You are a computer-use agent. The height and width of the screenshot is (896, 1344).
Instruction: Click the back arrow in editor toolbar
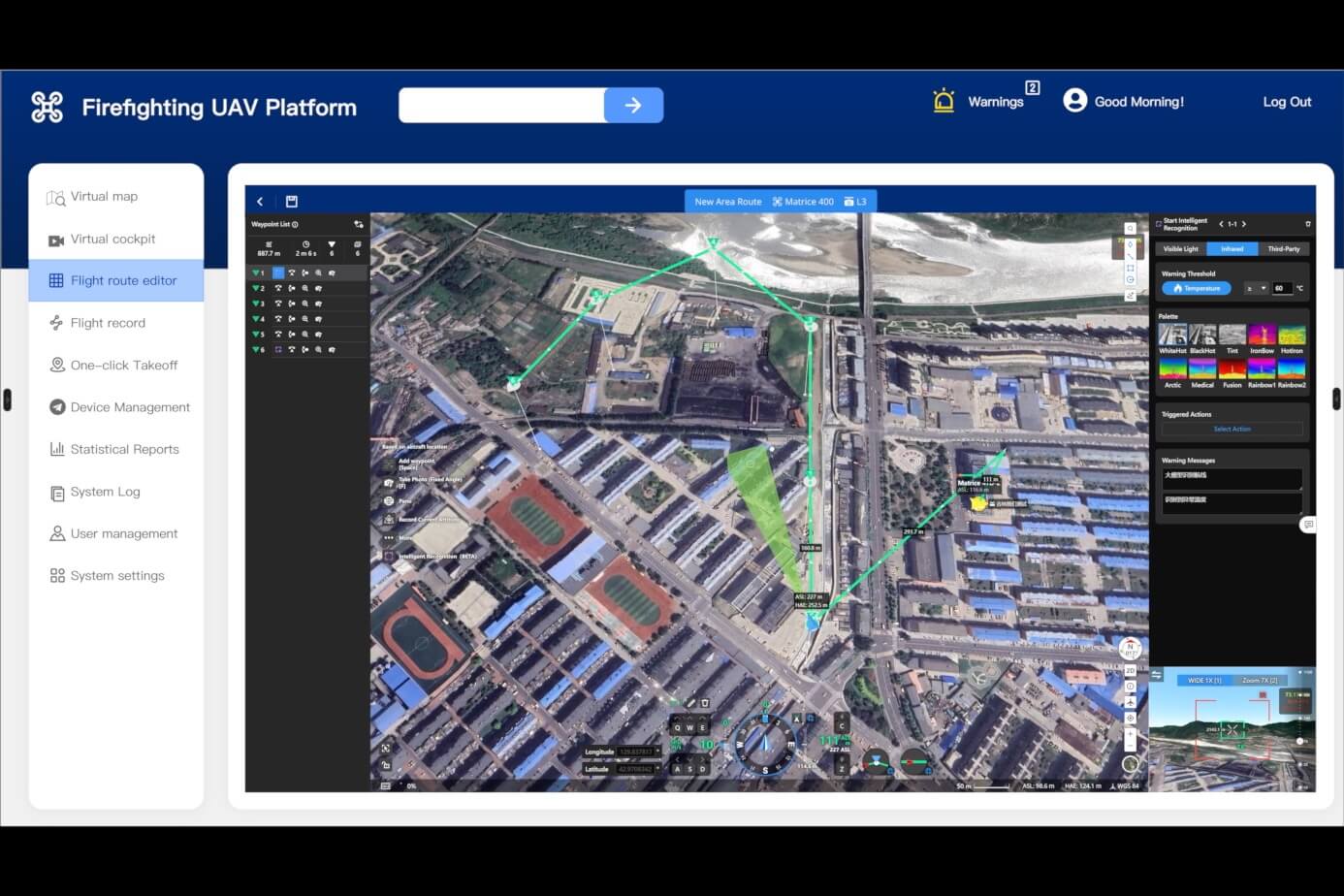(260, 202)
